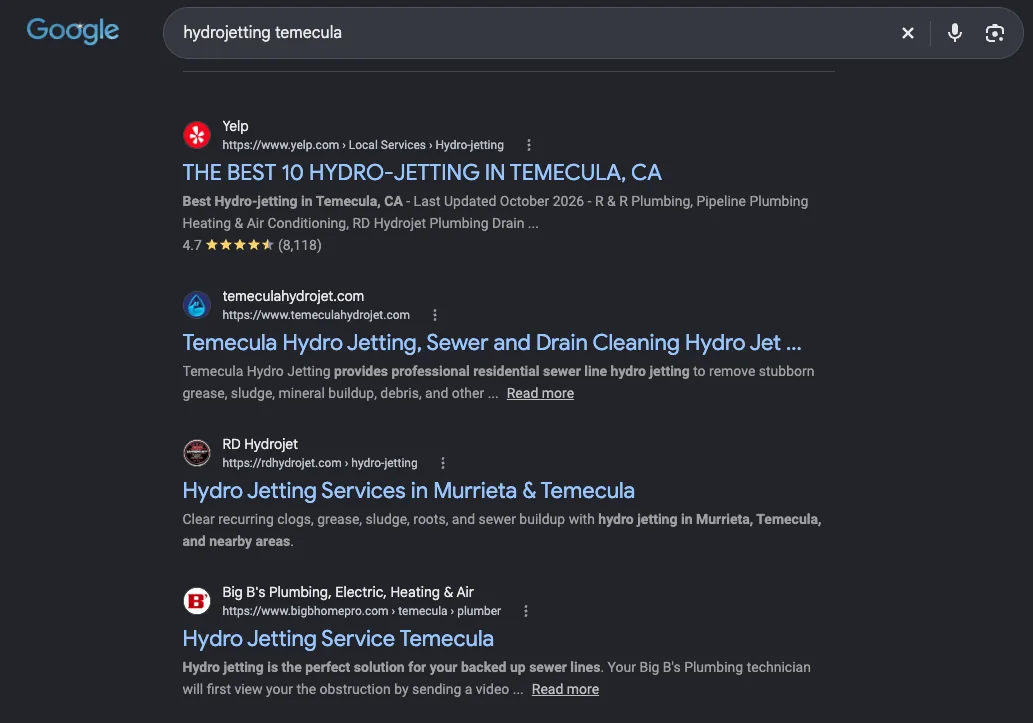Image resolution: width=1033 pixels, height=723 pixels.
Task: Click the Big B's Plumbing favicon
Action: pos(196,601)
